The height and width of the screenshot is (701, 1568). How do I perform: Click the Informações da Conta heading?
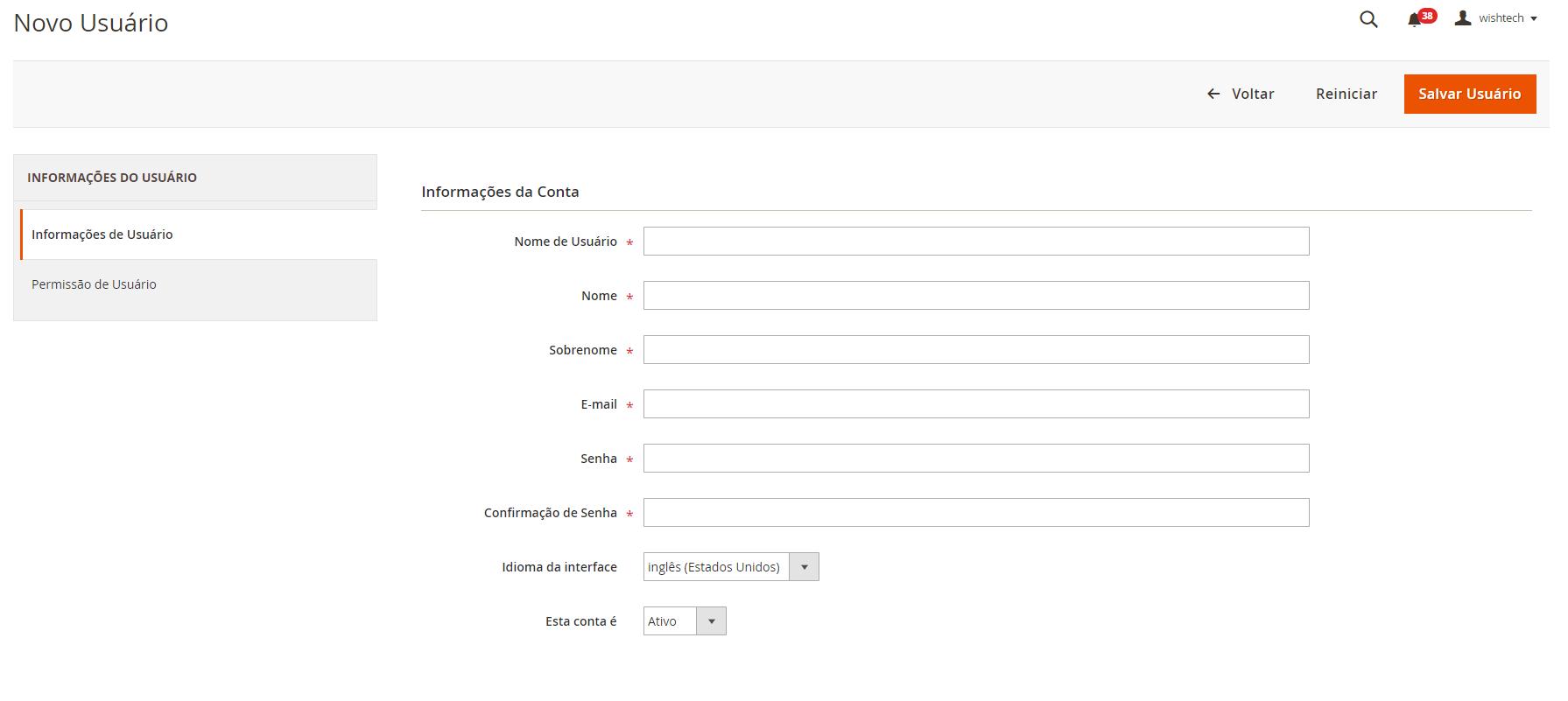point(500,192)
